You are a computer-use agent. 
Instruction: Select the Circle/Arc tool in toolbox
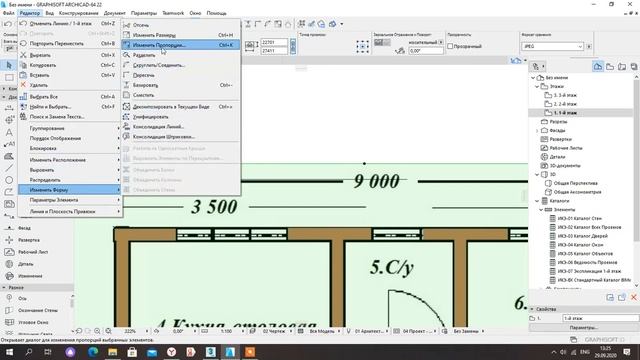click(x=9, y=180)
